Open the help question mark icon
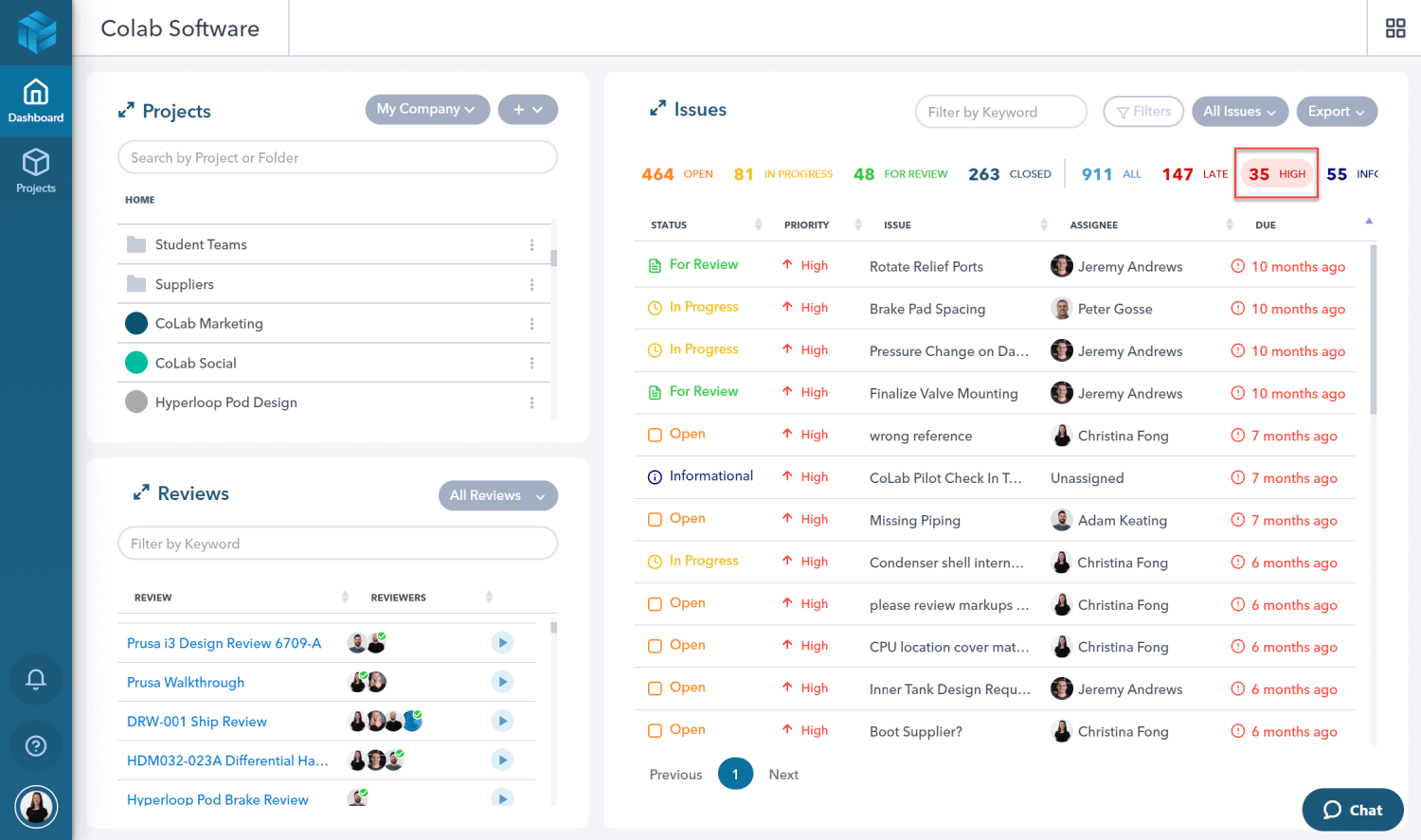1421x840 pixels. click(x=36, y=746)
